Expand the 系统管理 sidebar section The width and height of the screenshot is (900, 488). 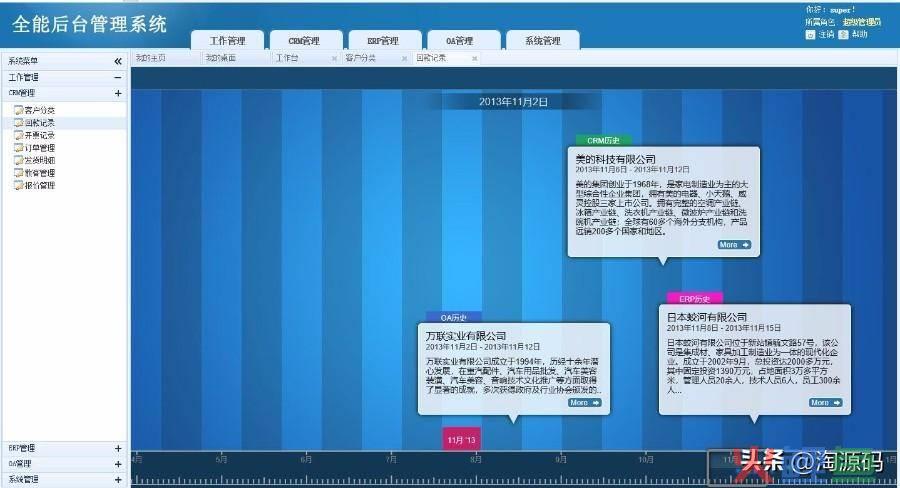coord(118,479)
